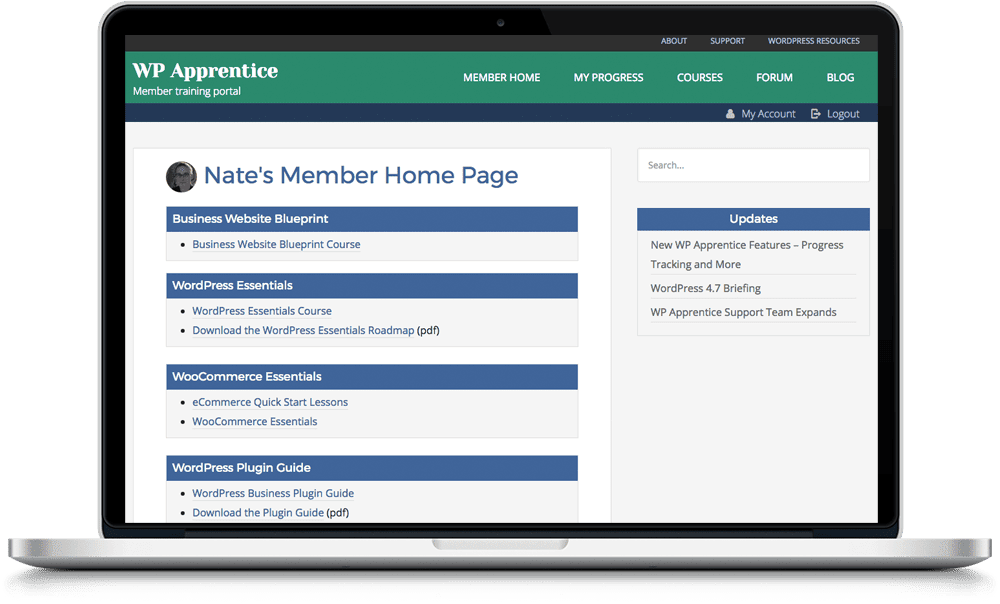
Task: Click the Logout text link
Action: click(843, 114)
